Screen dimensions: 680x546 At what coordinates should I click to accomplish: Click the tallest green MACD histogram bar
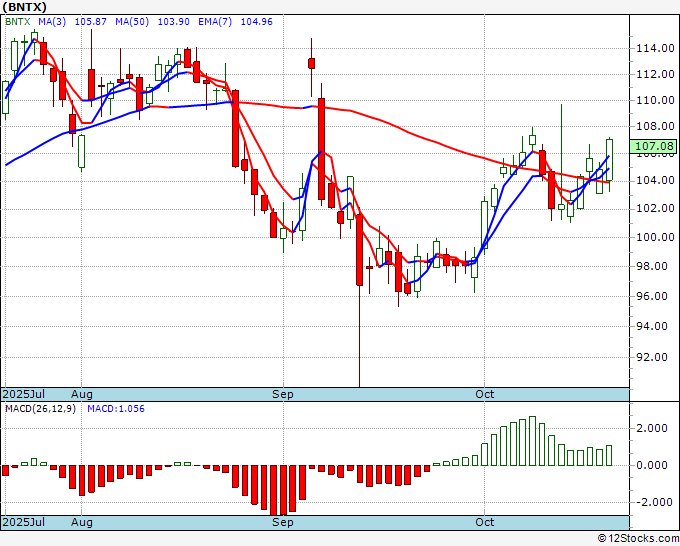[532, 441]
